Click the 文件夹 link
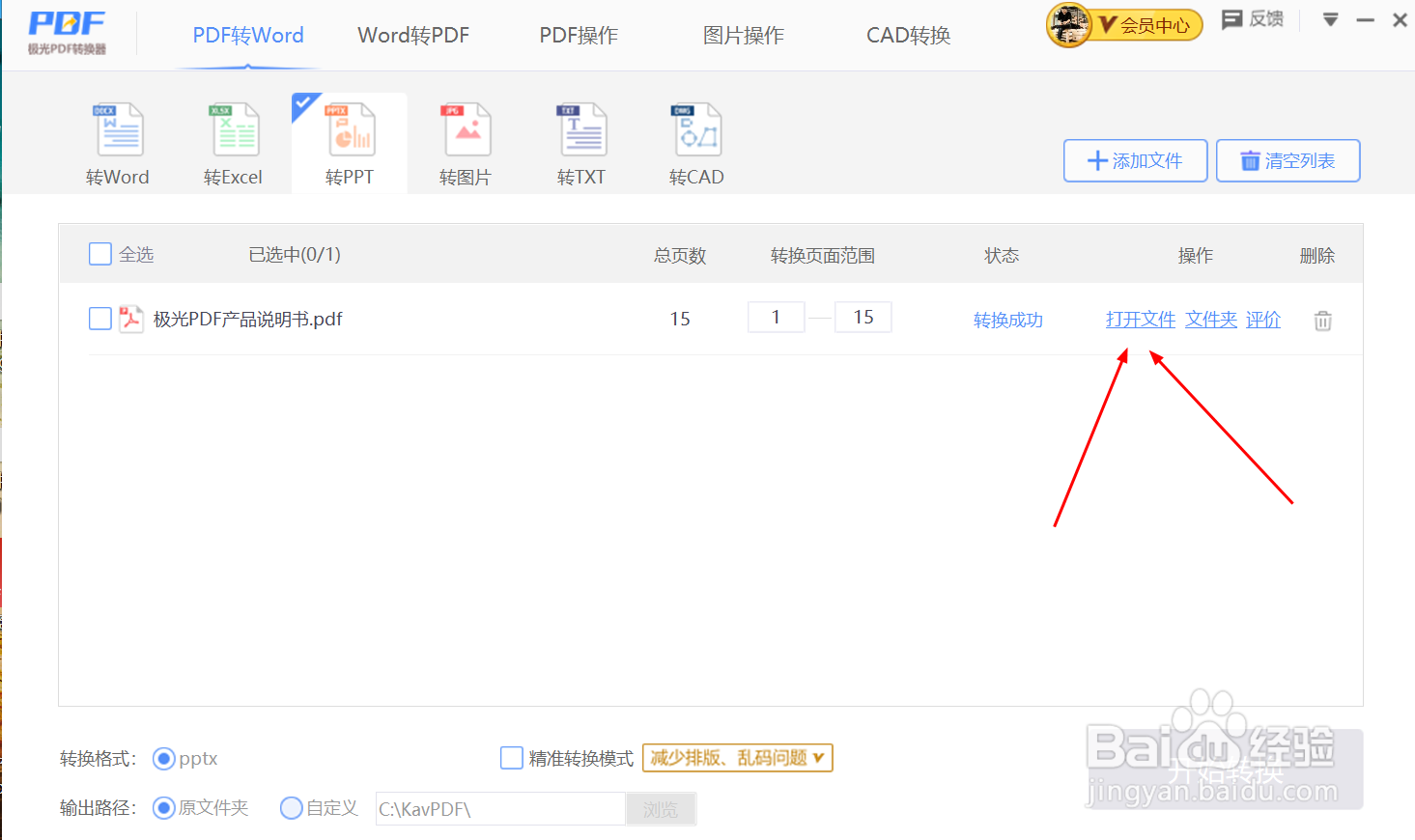 [1211, 320]
